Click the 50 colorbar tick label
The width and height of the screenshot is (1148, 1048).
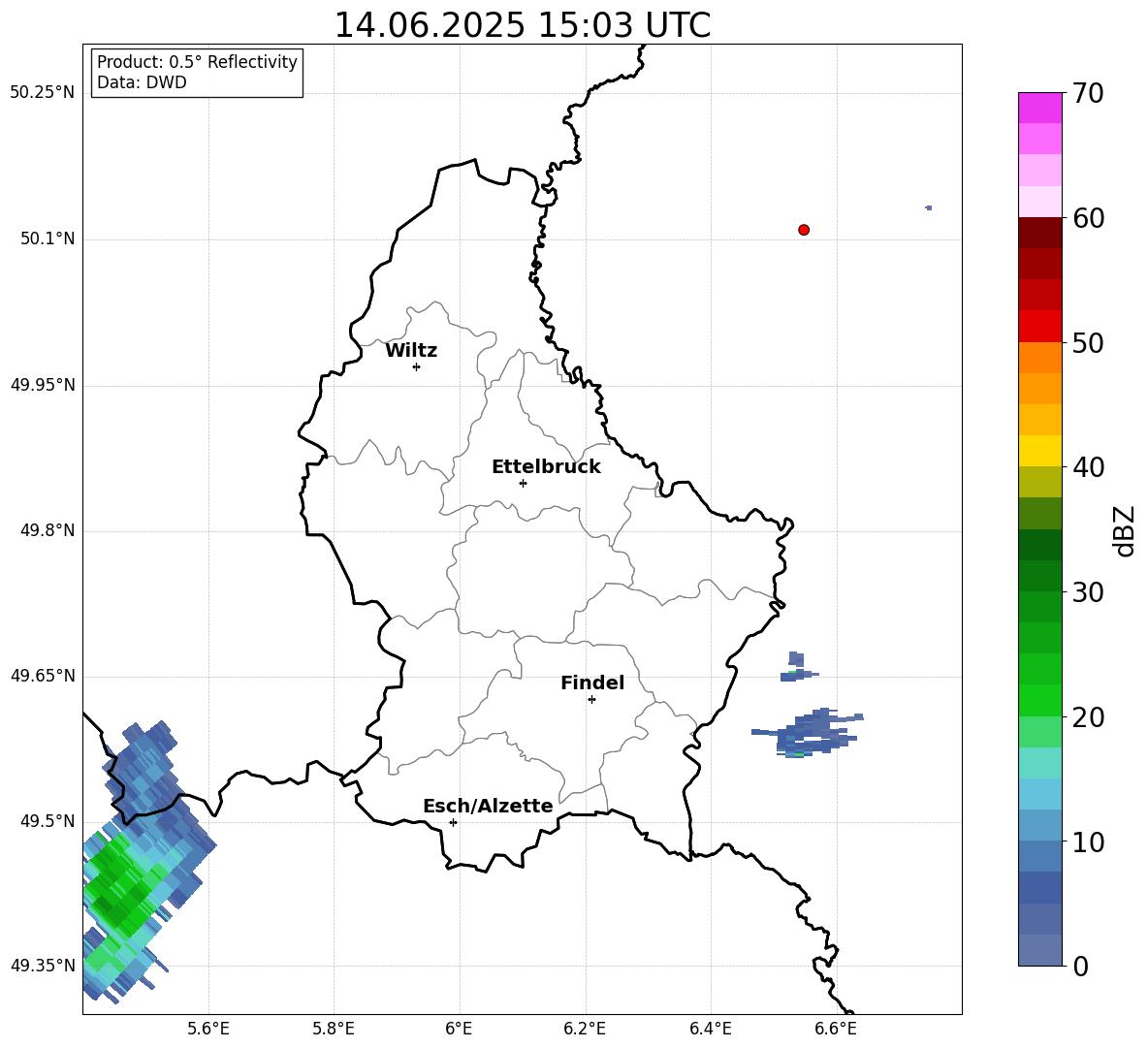click(x=1087, y=343)
